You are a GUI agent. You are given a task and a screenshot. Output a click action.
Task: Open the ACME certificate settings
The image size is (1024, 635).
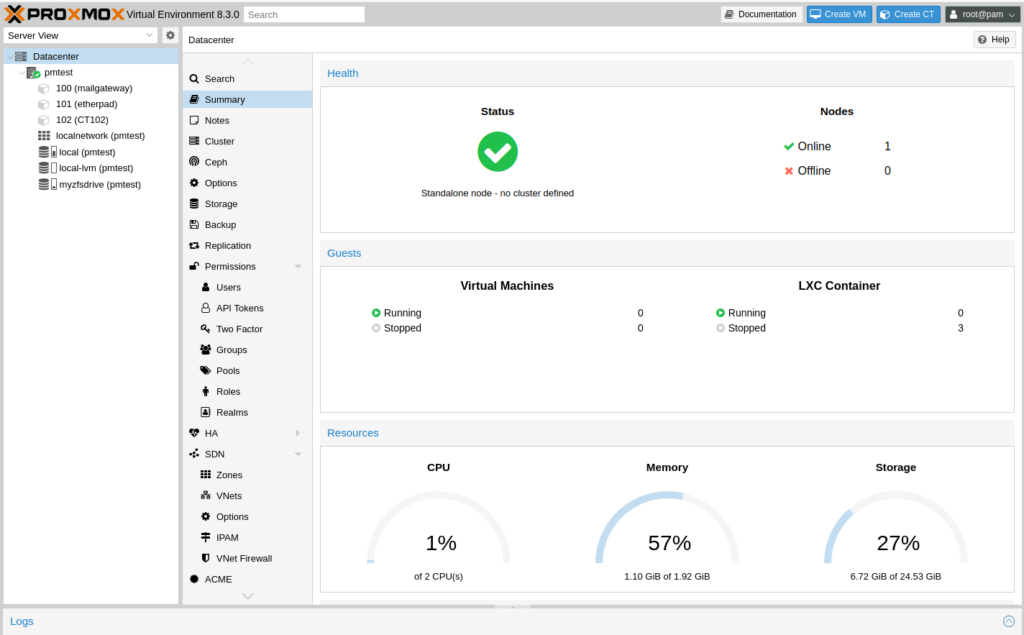pyautogui.click(x=214, y=578)
